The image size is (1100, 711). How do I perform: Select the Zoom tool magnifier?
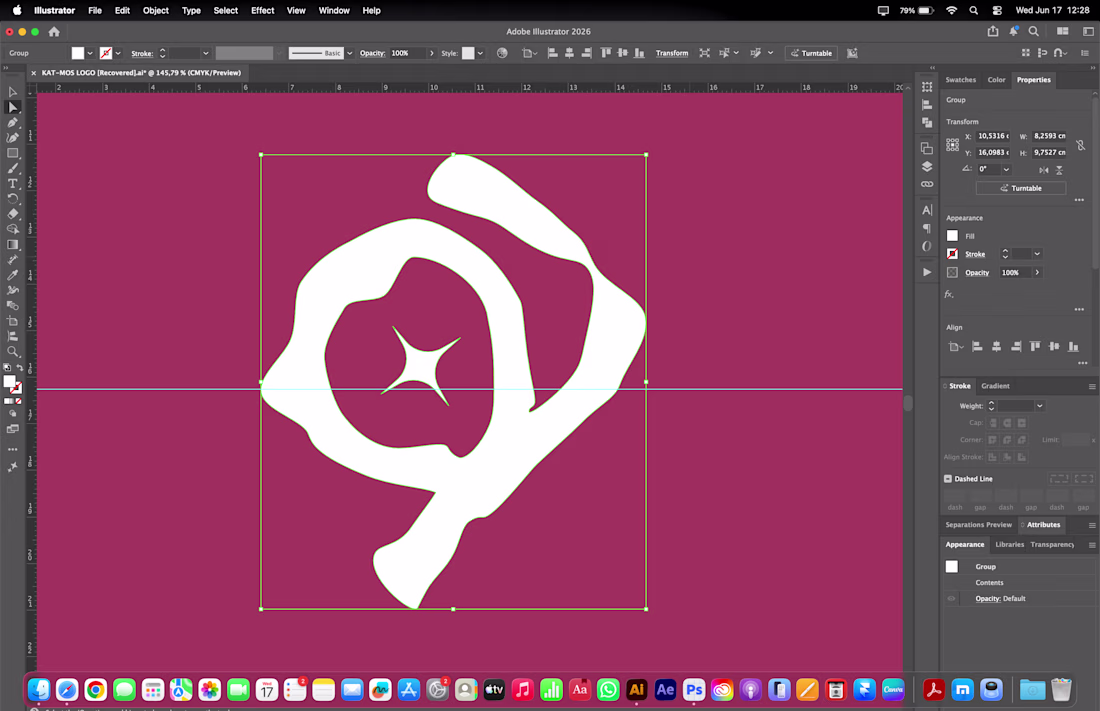13,352
